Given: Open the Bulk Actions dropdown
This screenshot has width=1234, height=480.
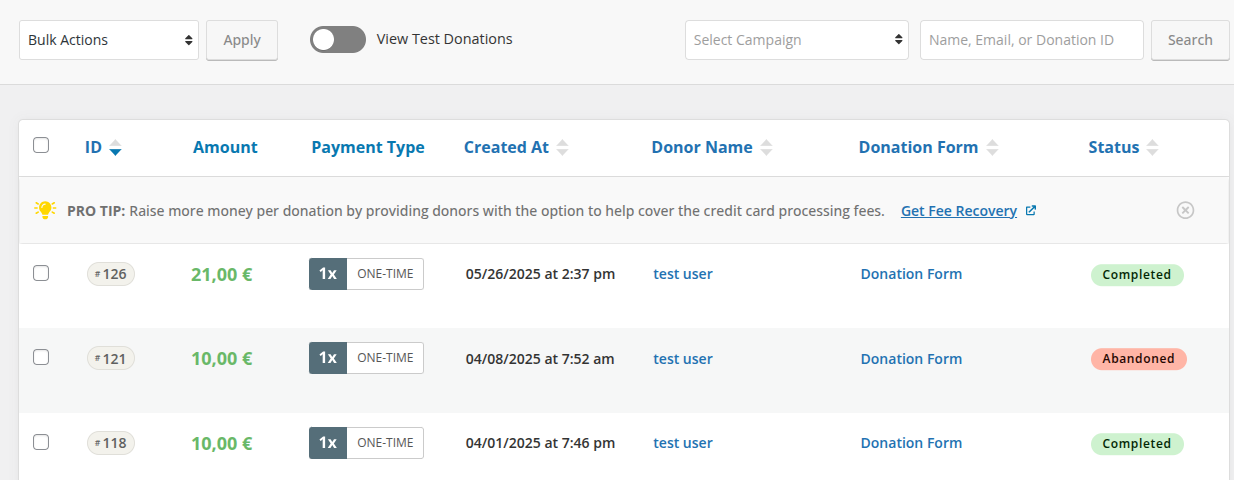Looking at the screenshot, I should pyautogui.click(x=109, y=40).
